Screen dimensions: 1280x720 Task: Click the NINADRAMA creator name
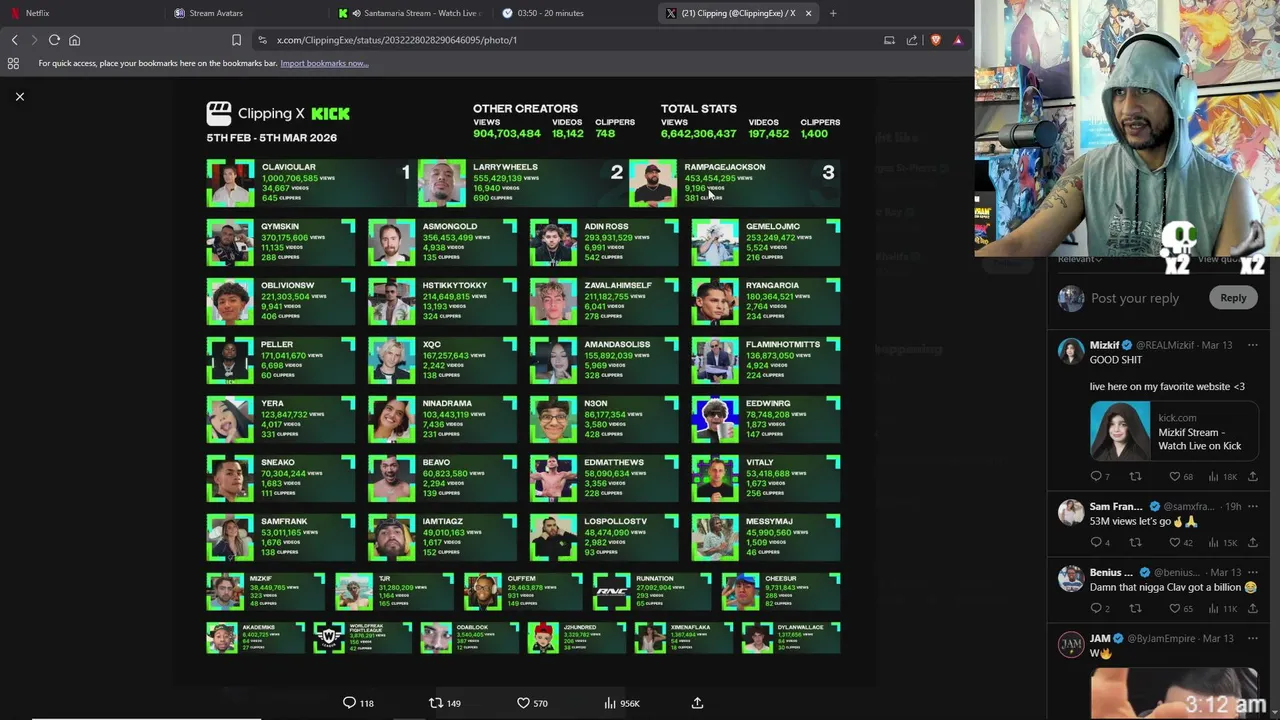(447, 404)
